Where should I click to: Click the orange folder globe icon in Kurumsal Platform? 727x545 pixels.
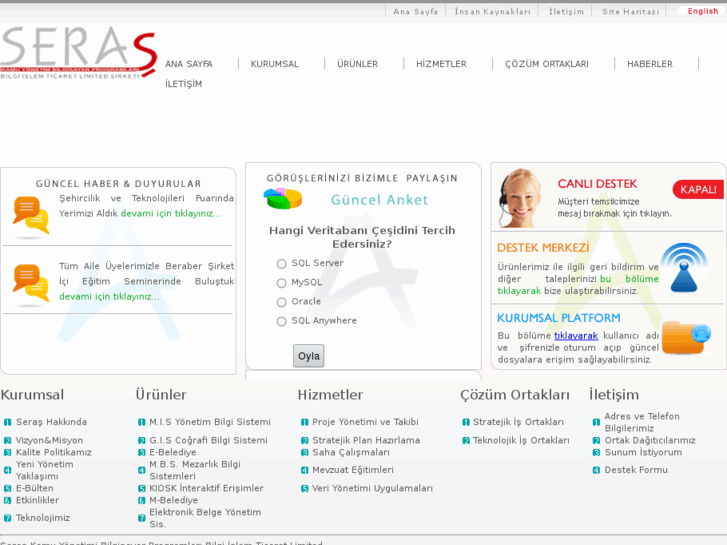[x=686, y=337]
